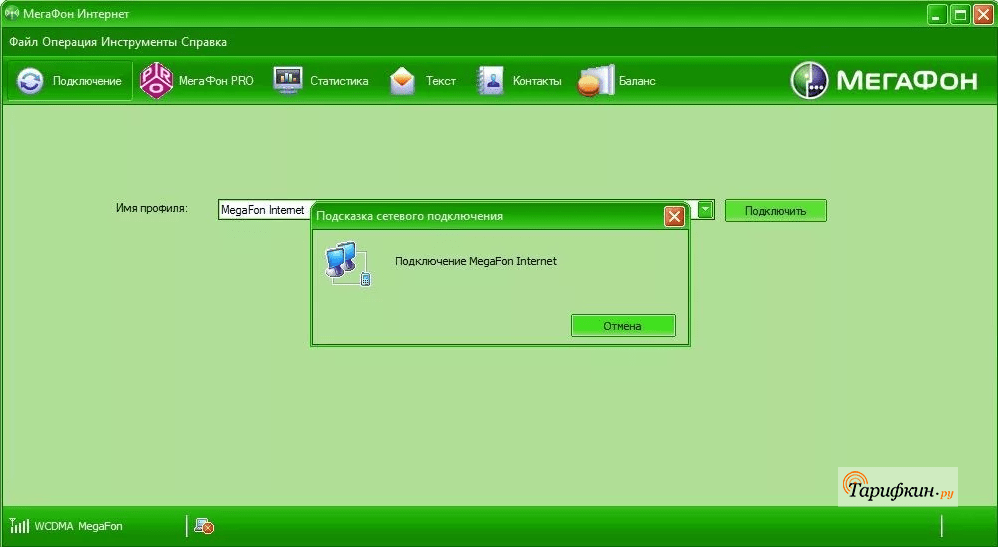Switch to the Подключение tab label

click(87, 81)
